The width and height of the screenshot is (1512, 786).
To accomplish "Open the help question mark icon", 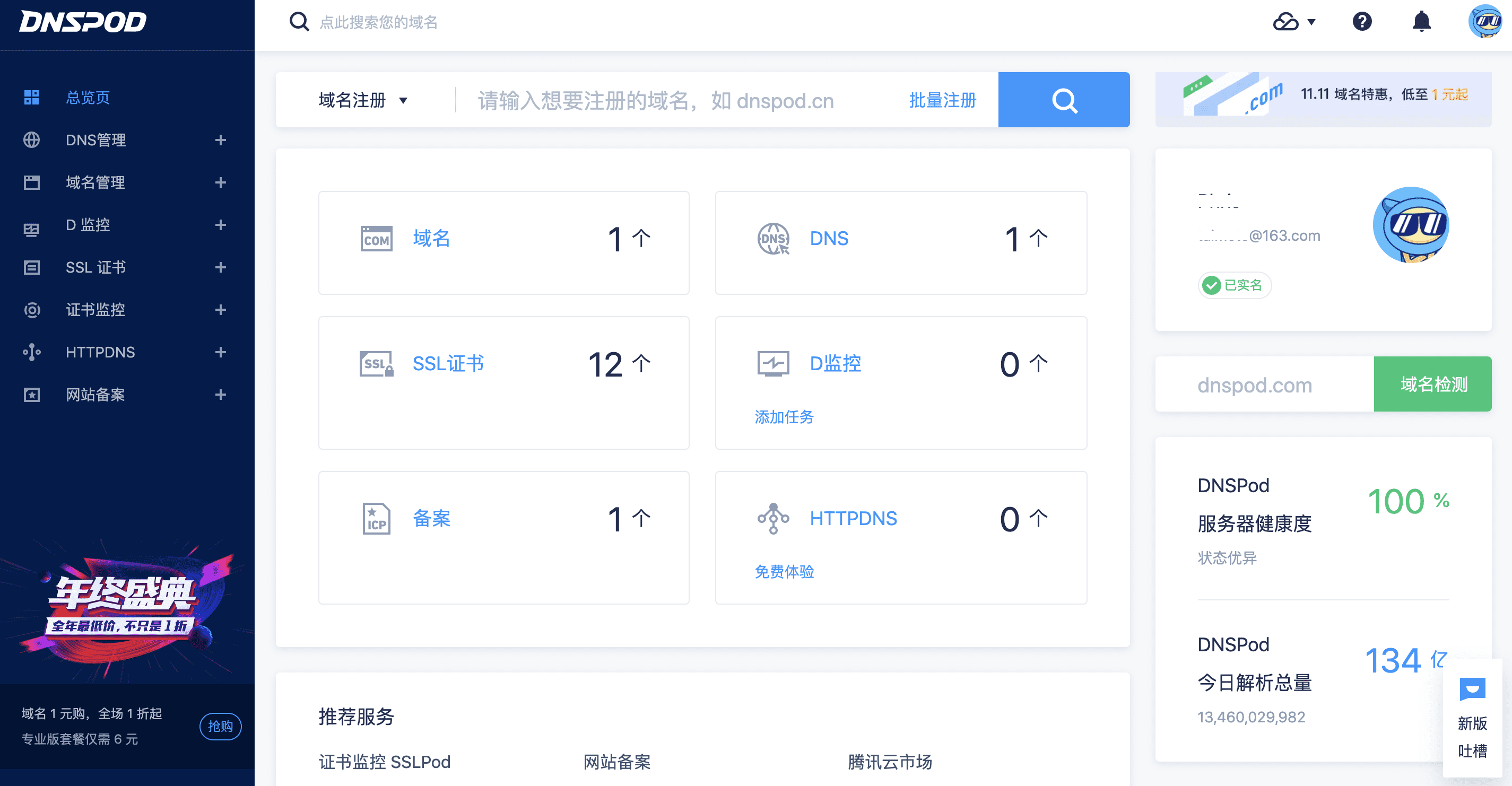I will coord(1362,22).
